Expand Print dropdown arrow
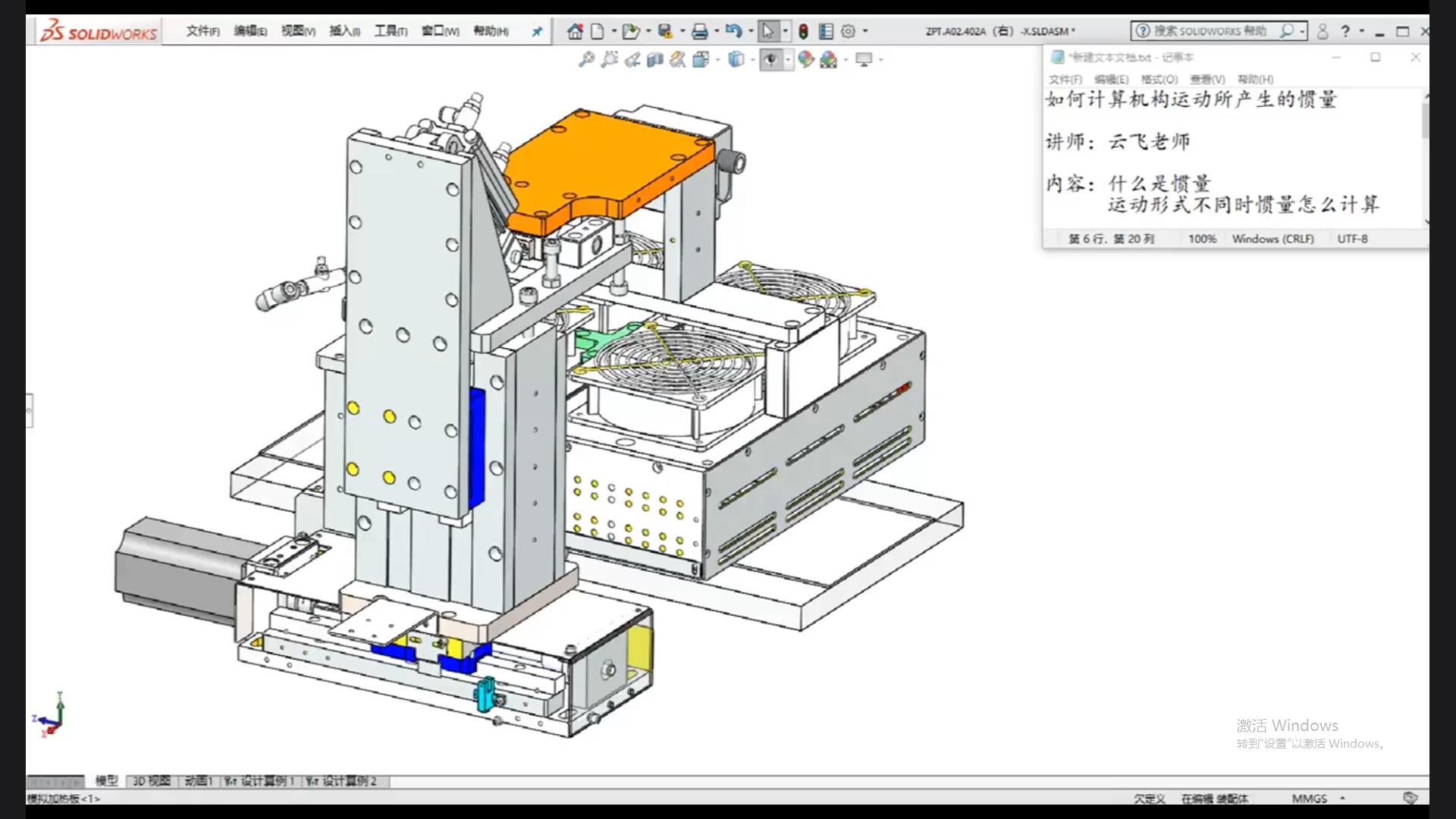 717,31
